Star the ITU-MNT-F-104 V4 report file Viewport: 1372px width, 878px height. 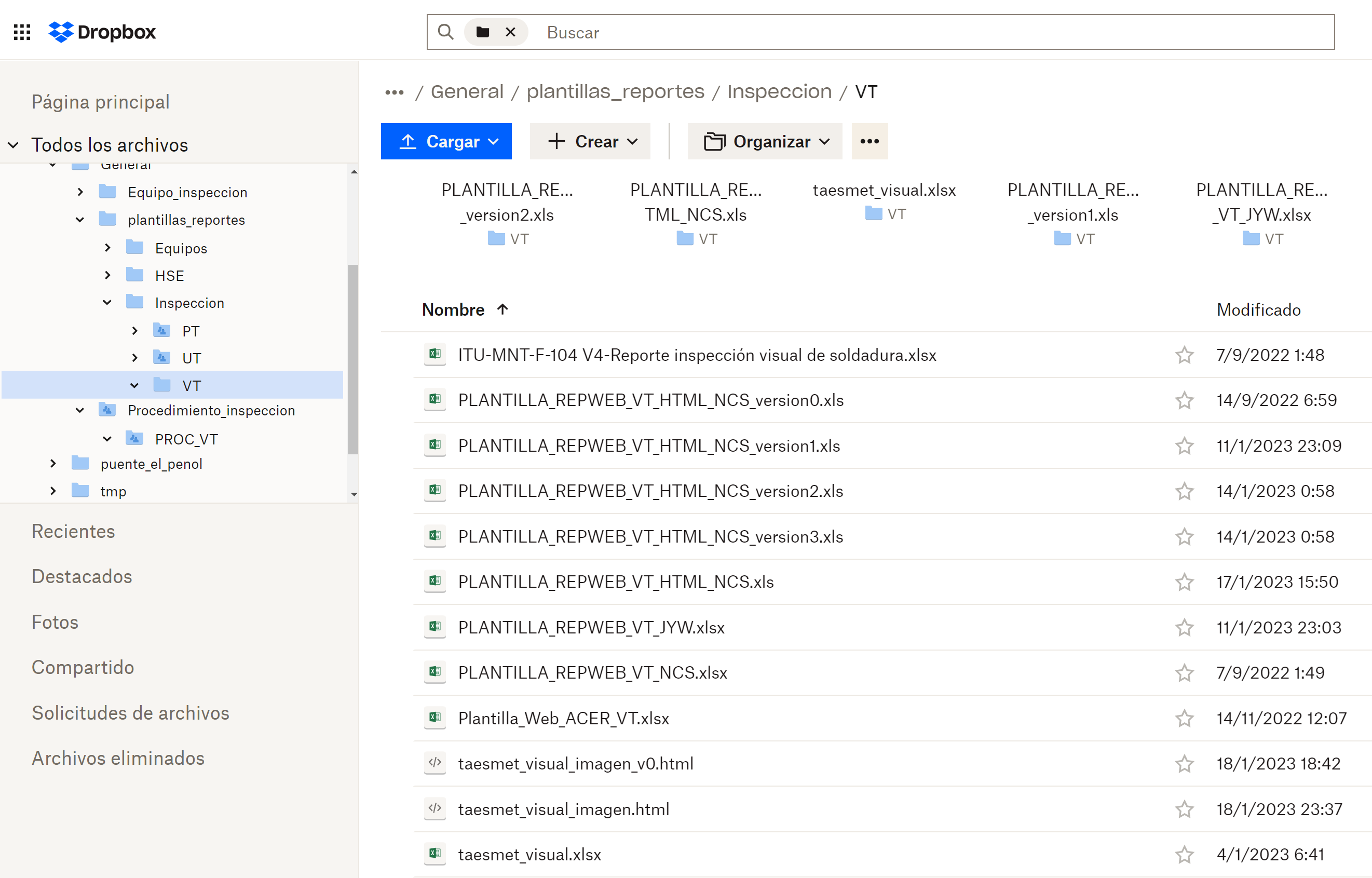1185,355
